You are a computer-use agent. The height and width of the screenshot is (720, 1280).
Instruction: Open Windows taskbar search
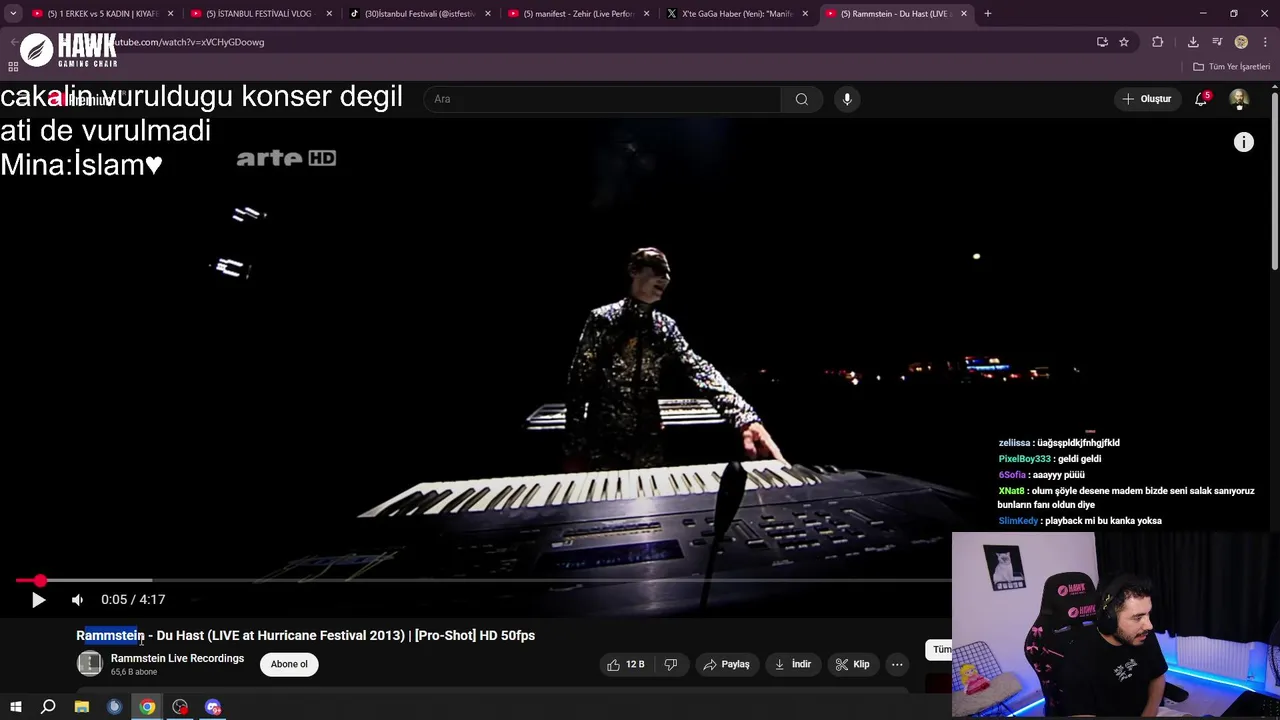click(48, 707)
